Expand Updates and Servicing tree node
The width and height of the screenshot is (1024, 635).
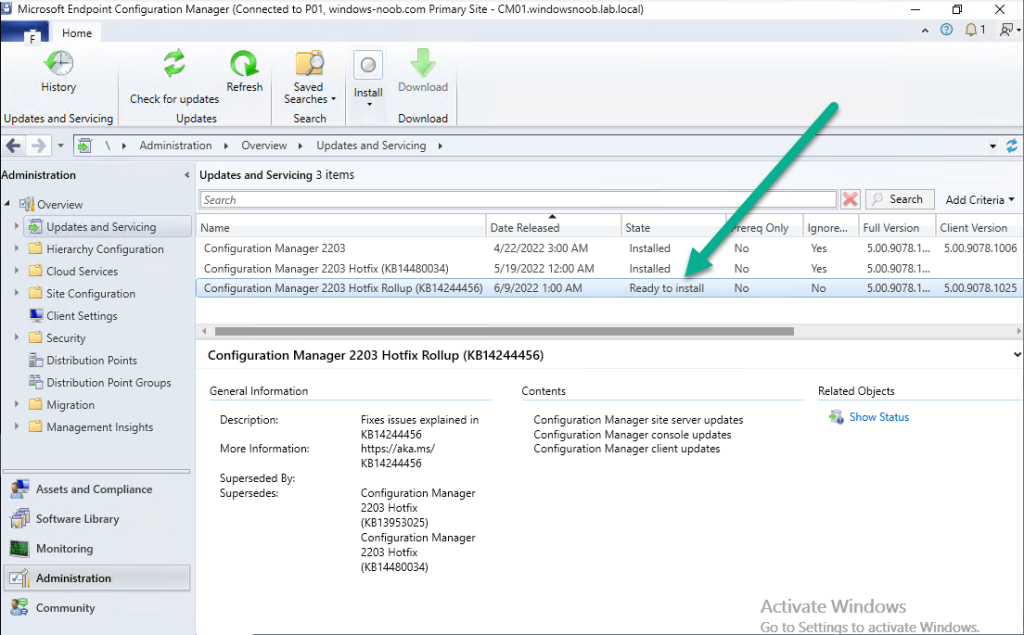tap(16, 226)
